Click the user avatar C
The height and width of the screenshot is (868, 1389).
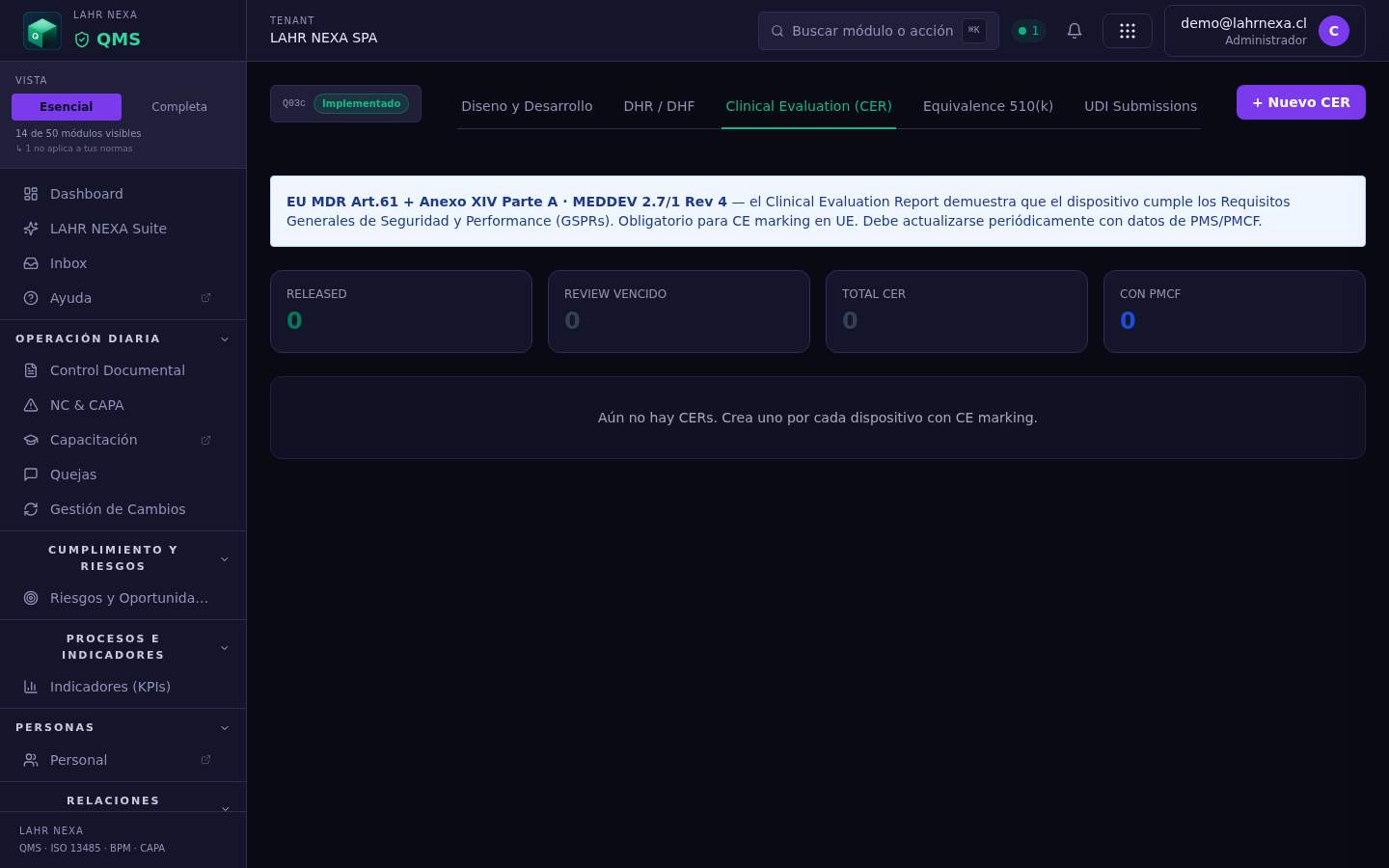[x=1334, y=31]
